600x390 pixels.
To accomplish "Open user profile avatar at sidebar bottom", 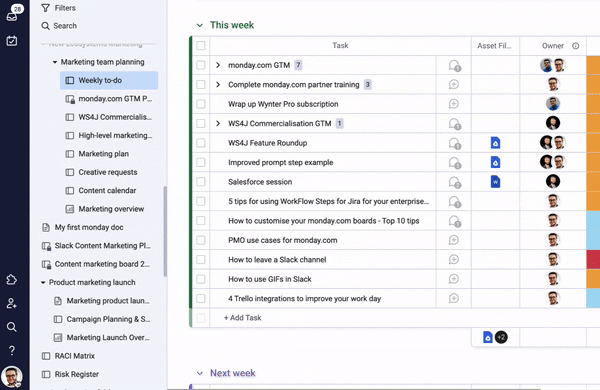I will pos(12,377).
